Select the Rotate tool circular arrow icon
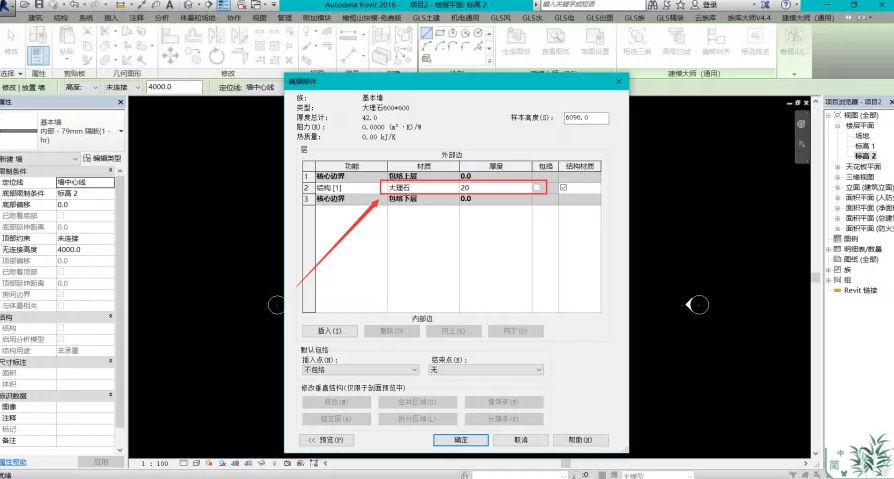894x479 pixels. click(217, 55)
